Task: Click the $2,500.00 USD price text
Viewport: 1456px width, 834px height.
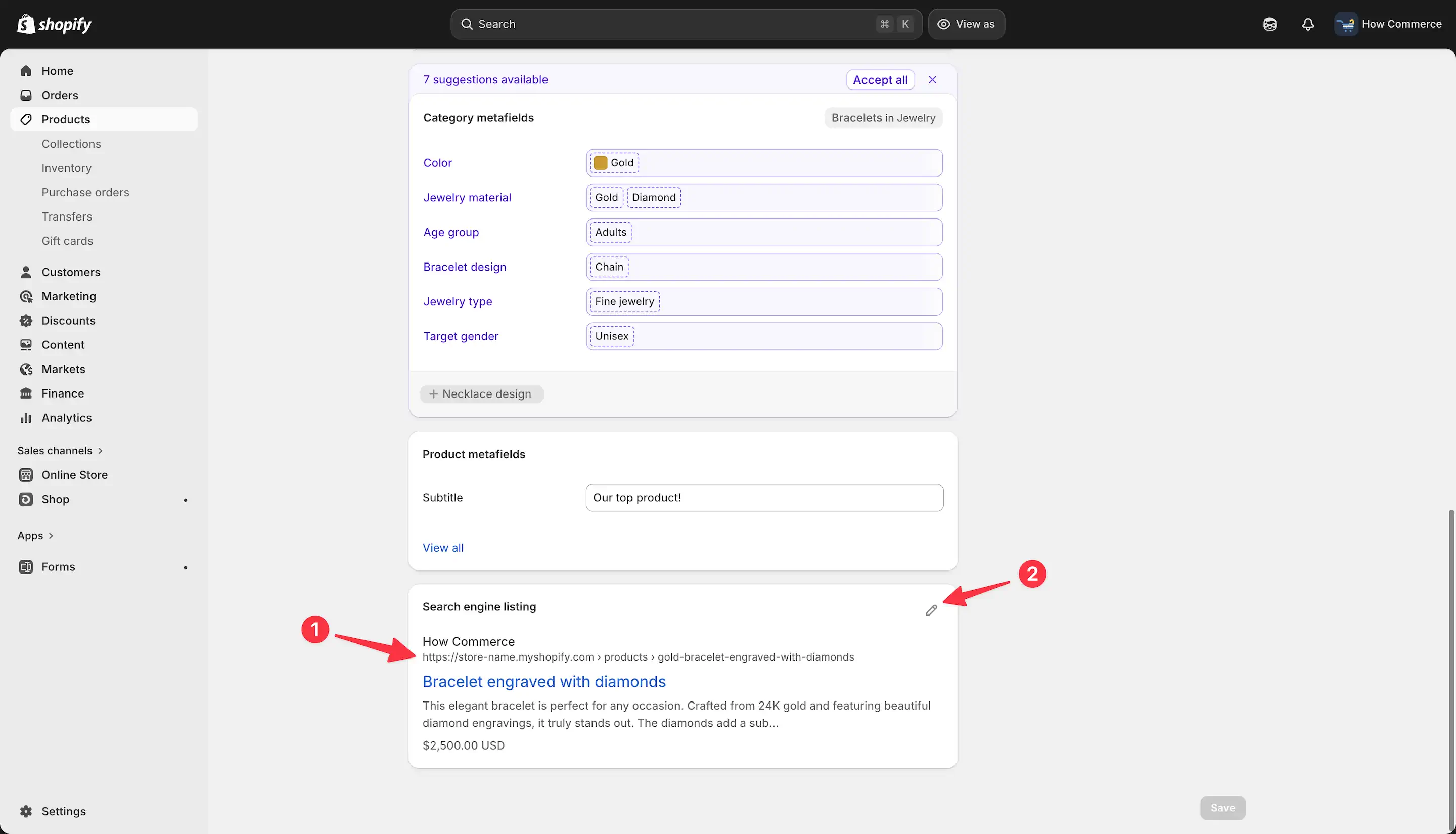Action: pos(464,746)
